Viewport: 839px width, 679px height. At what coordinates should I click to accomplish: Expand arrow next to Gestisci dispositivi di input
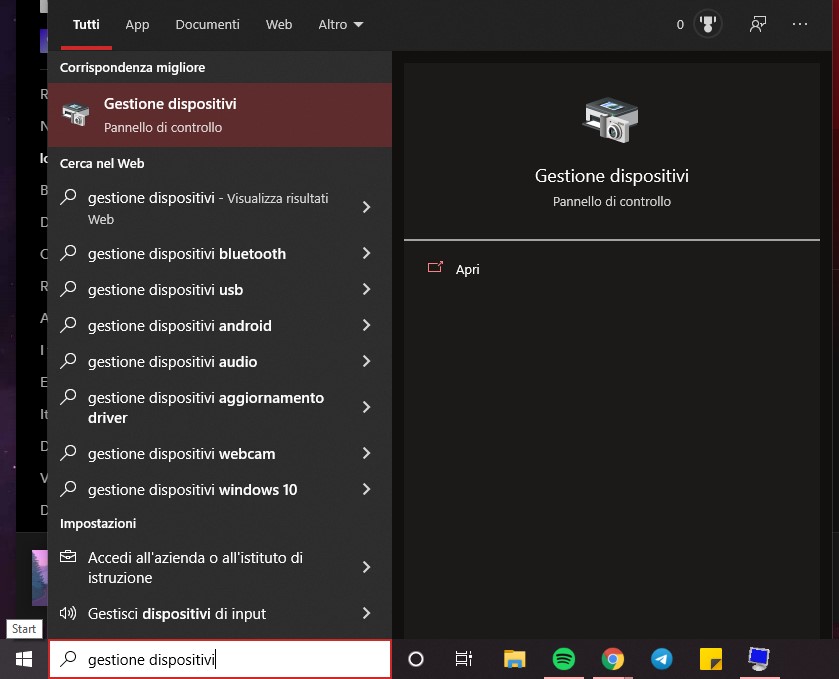point(366,614)
